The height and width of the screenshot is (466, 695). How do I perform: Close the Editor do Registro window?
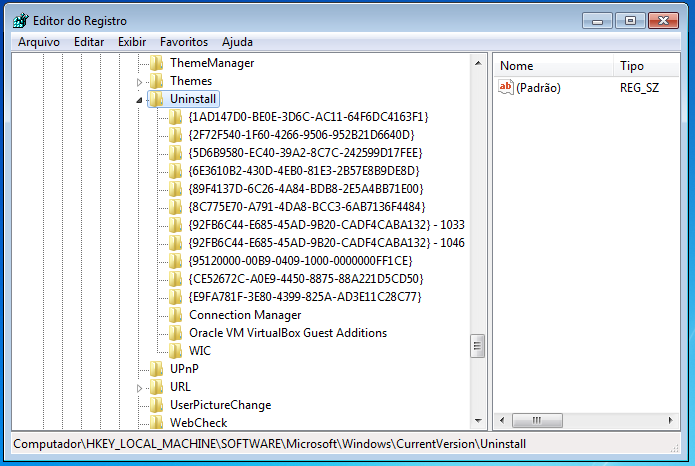click(x=663, y=21)
